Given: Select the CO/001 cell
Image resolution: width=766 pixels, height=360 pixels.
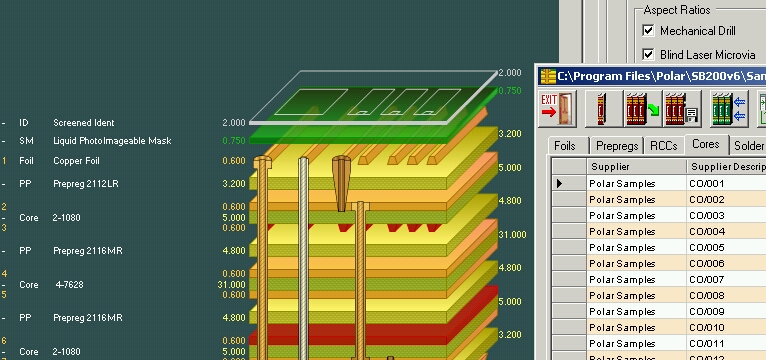Looking at the screenshot, I should (726, 183).
